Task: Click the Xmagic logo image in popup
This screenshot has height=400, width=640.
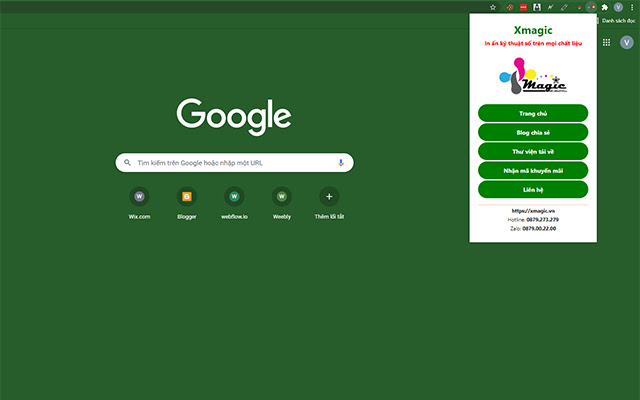Action: point(533,76)
